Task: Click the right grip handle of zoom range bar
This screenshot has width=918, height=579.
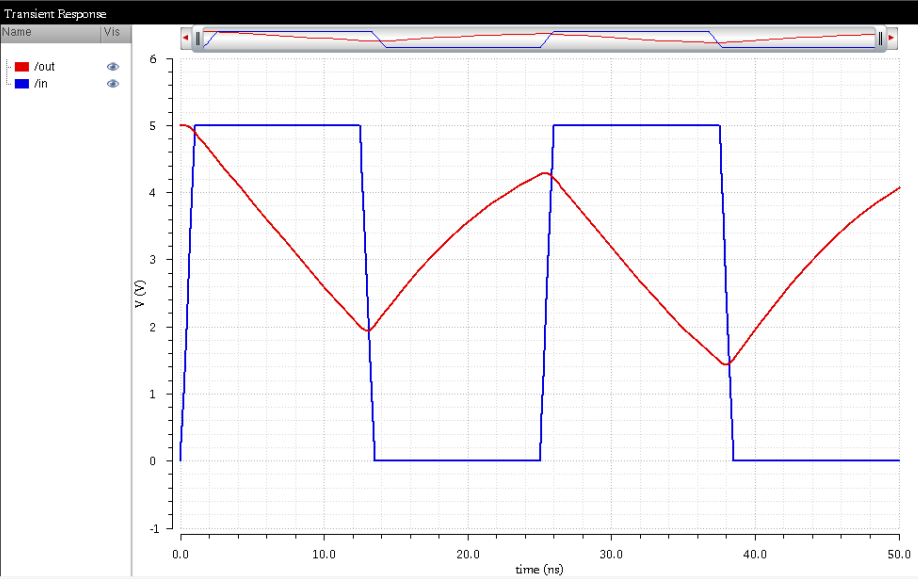Action: (x=879, y=38)
